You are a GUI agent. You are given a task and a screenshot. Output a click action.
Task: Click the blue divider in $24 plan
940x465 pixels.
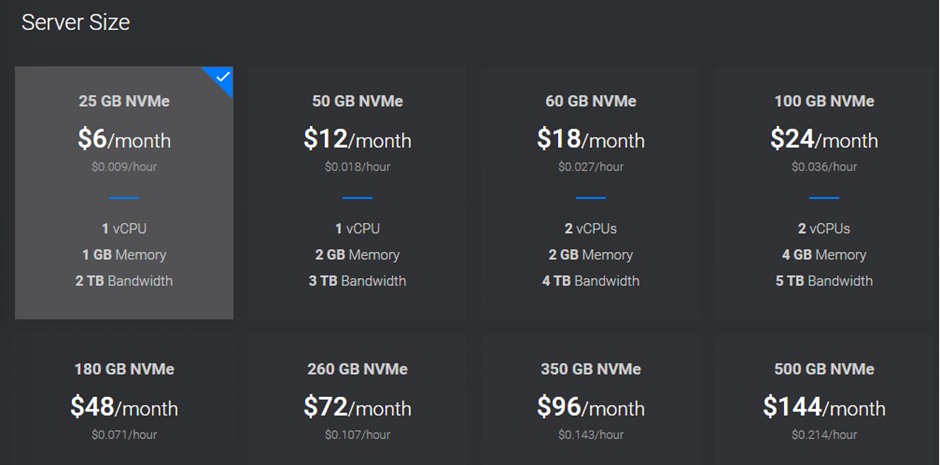click(824, 198)
